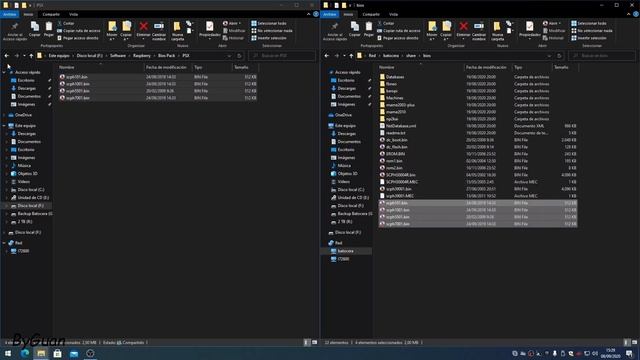Screen dimensions: 640x360
Task: Select OneDrive in left window navigation pane
Action: 23,115
